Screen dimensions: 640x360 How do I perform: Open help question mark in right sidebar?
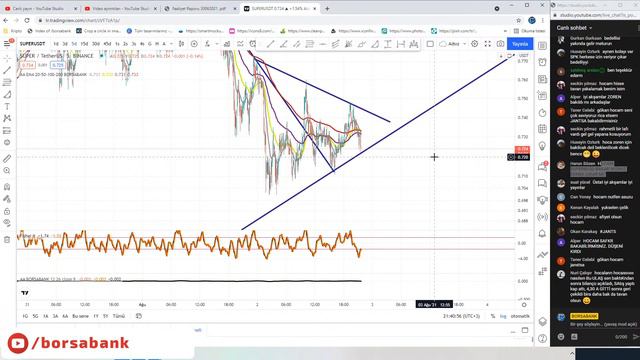tap(542, 338)
